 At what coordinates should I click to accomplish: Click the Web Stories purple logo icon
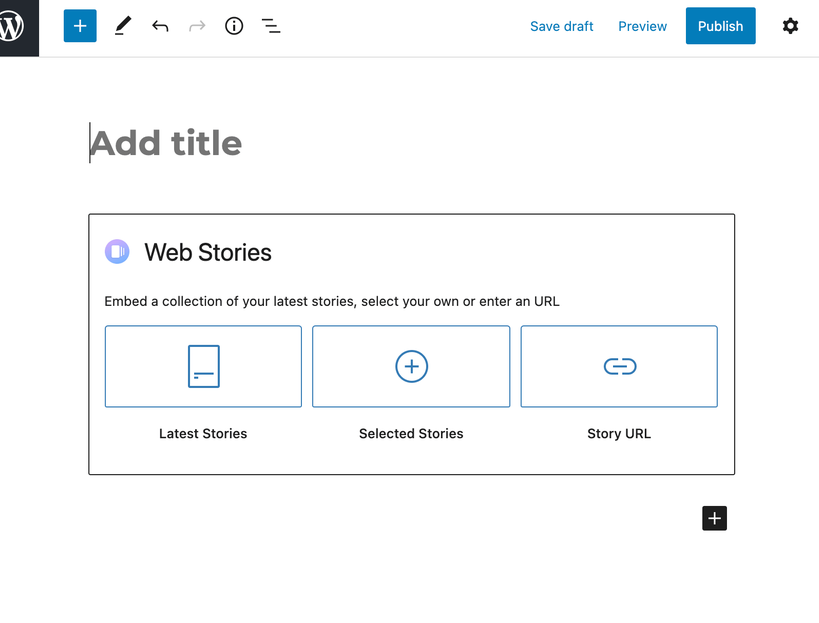point(118,252)
